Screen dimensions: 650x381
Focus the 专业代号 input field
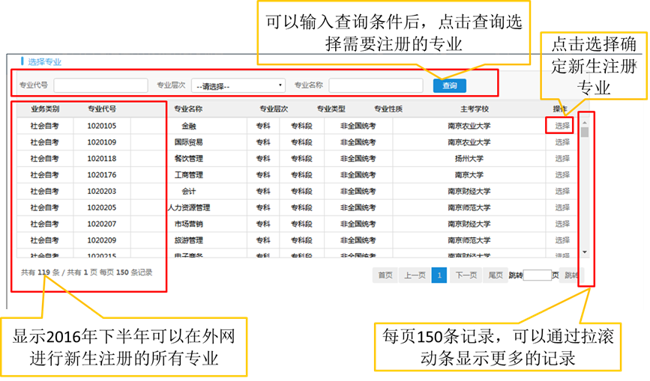click(x=101, y=85)
